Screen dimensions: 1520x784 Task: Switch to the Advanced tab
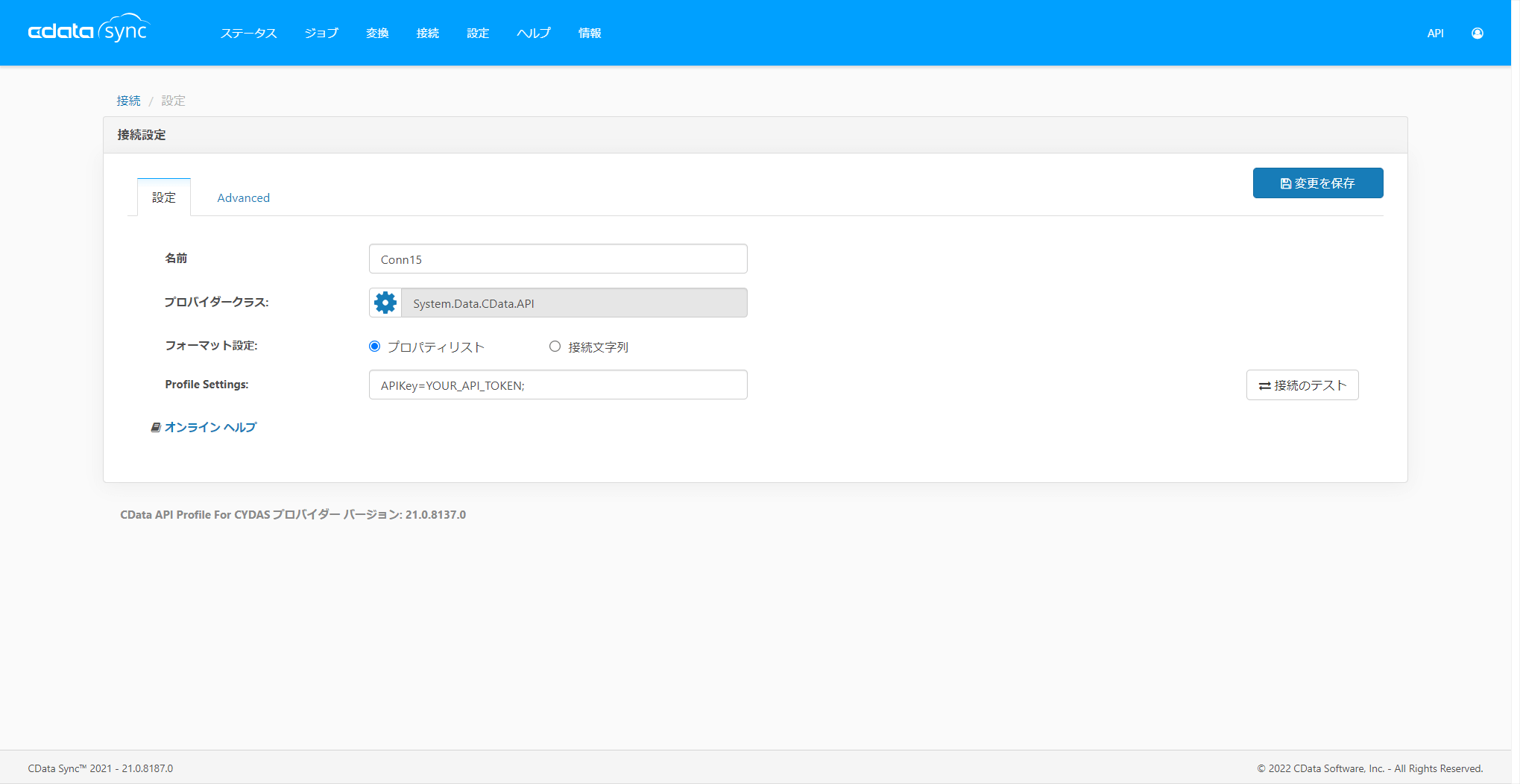[244, 197]
